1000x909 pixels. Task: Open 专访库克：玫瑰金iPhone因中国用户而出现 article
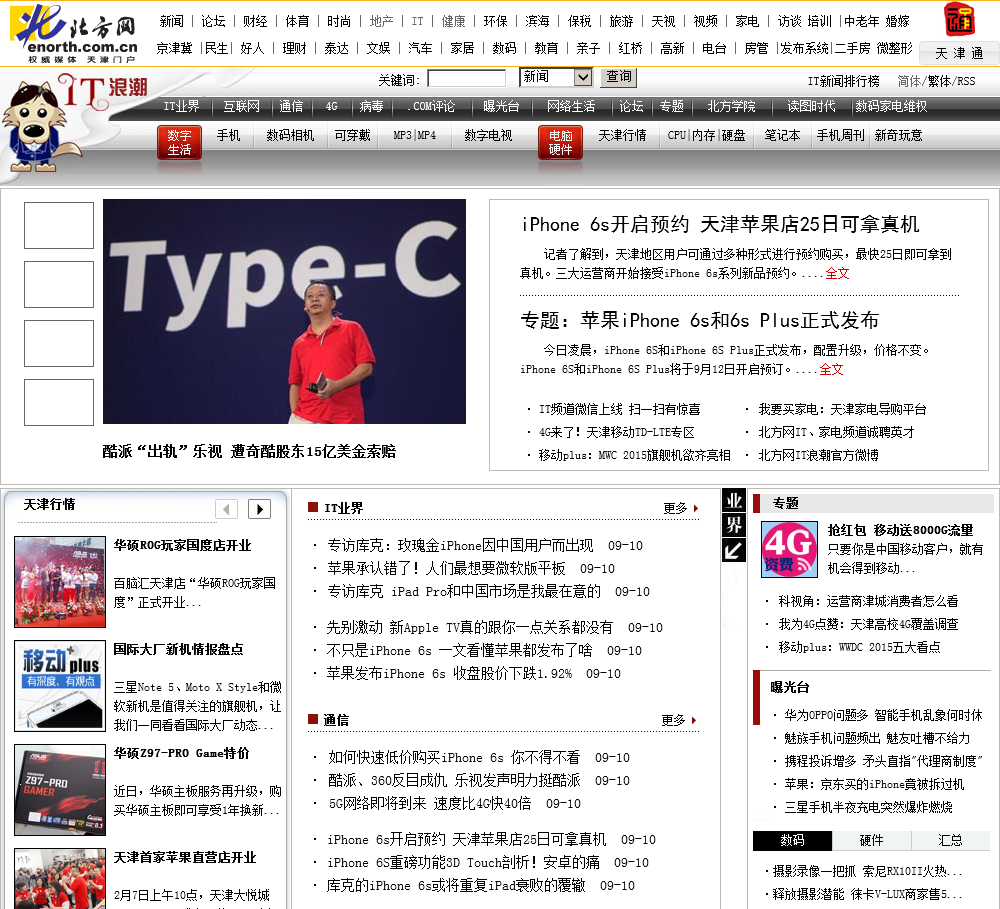[x=460, y=545]
